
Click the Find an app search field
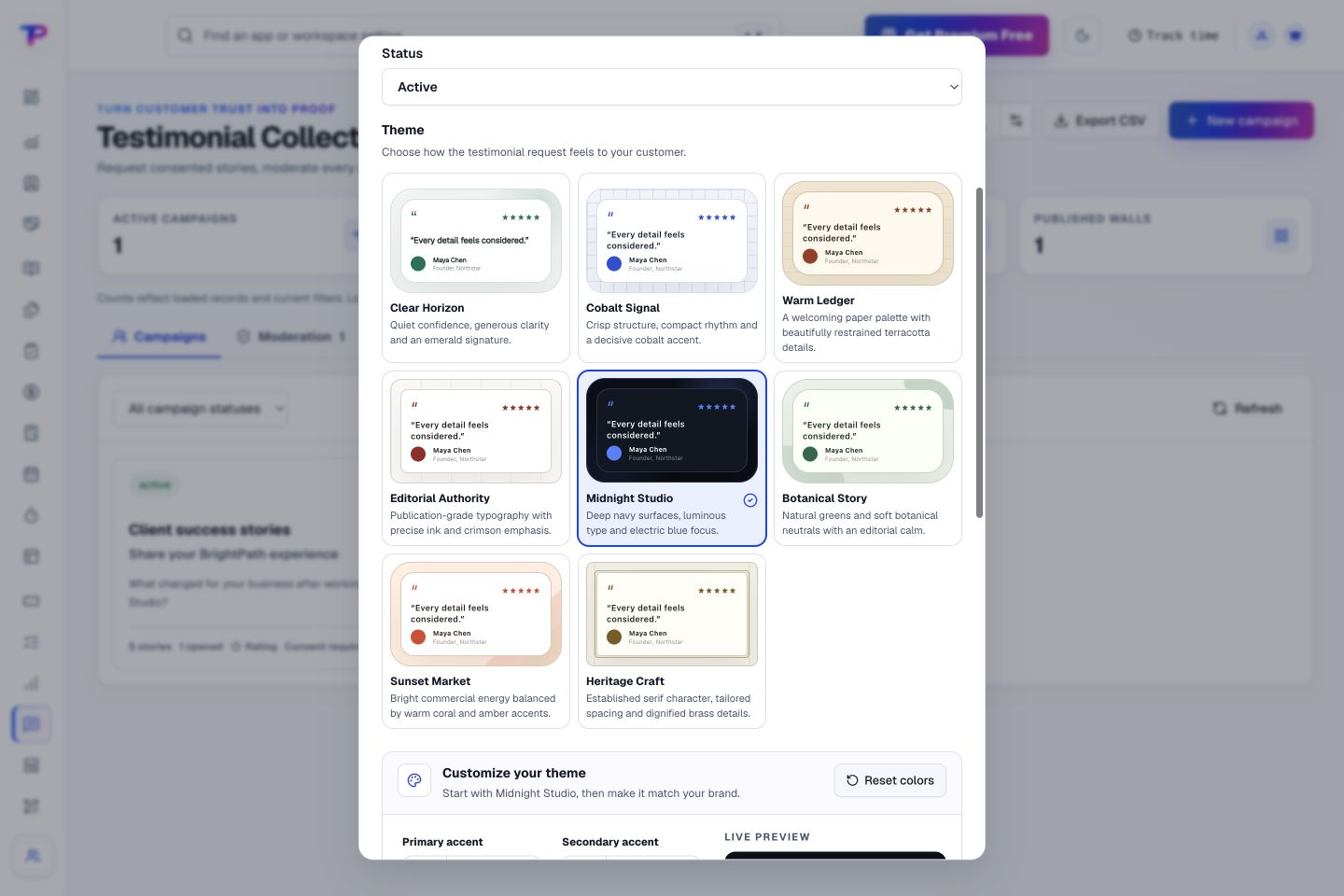point(472,35)
